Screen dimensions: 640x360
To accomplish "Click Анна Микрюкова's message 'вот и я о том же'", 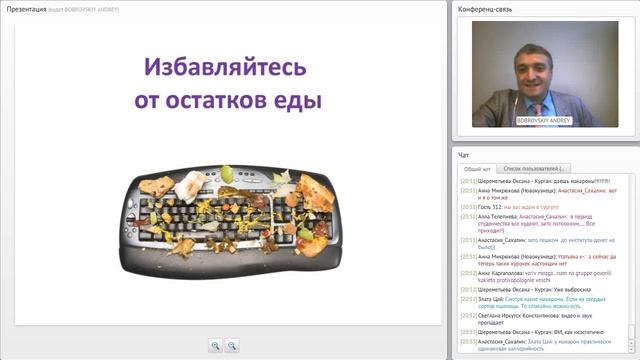I will (539, 194).
